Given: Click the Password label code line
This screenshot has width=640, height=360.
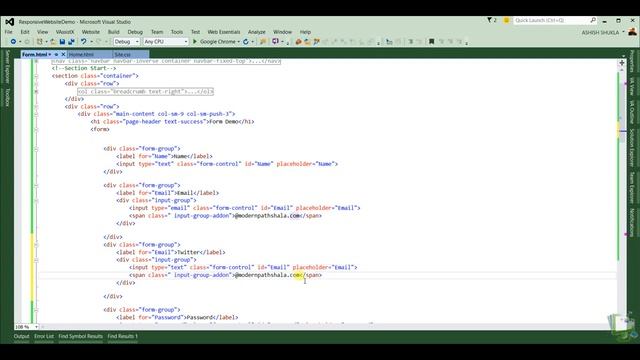Looking at the screenshot, I should point(177,317).
